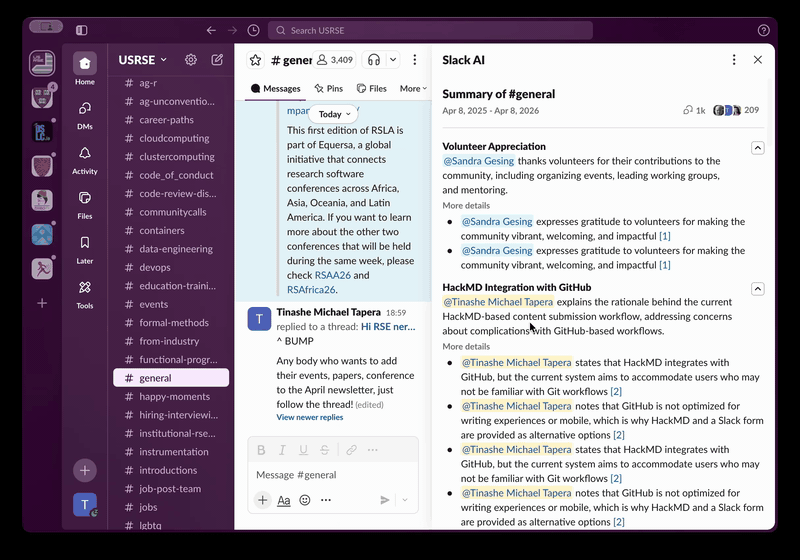800x560 pixels.
Task: Open the Today date jump dropdown
Action: click(334, 114)
